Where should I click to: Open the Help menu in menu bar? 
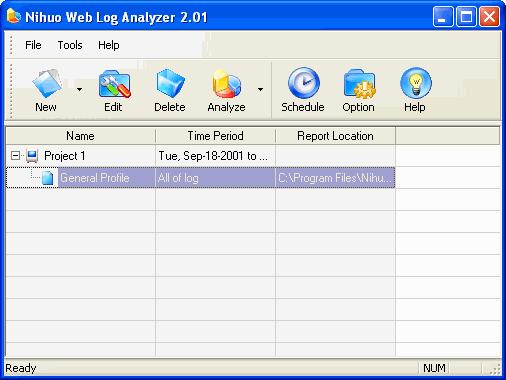109,45
